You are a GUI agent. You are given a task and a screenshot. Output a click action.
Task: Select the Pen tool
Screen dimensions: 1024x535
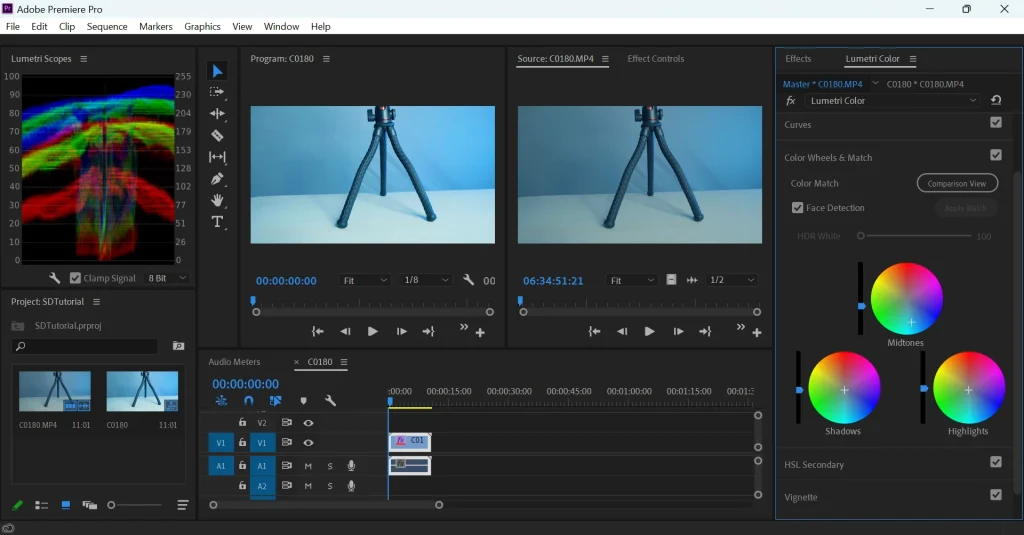point(217,178)
